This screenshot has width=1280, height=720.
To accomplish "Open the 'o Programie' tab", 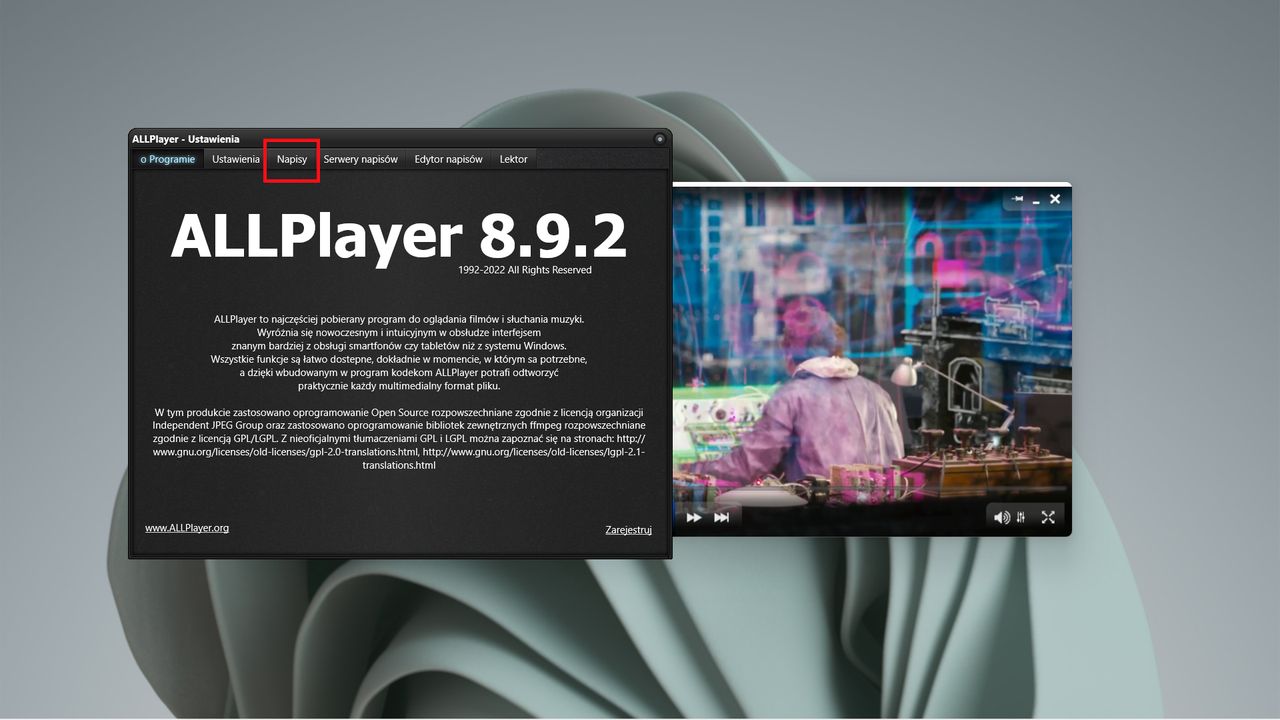I will pos(168,159).
